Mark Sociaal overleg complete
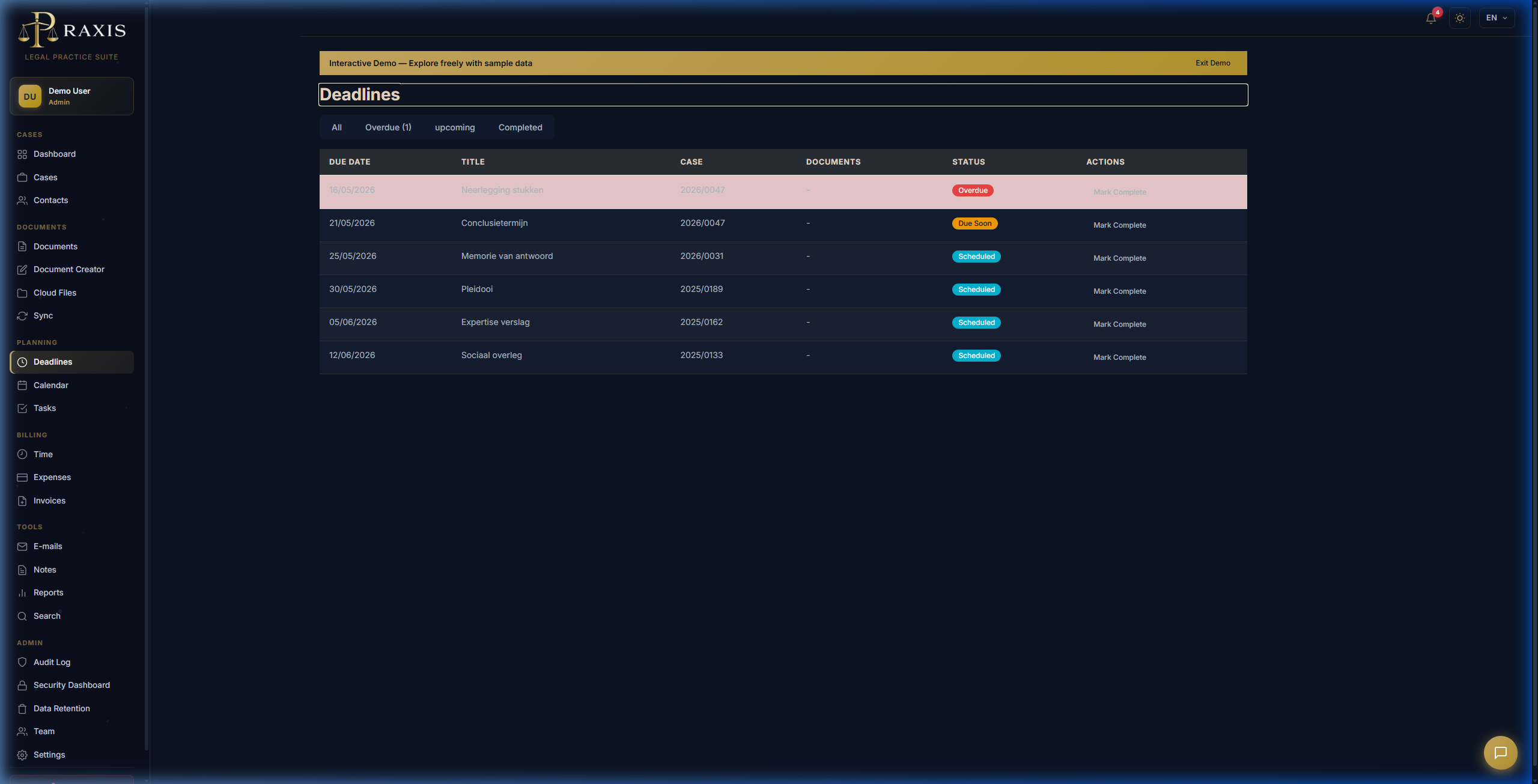 1119,357
